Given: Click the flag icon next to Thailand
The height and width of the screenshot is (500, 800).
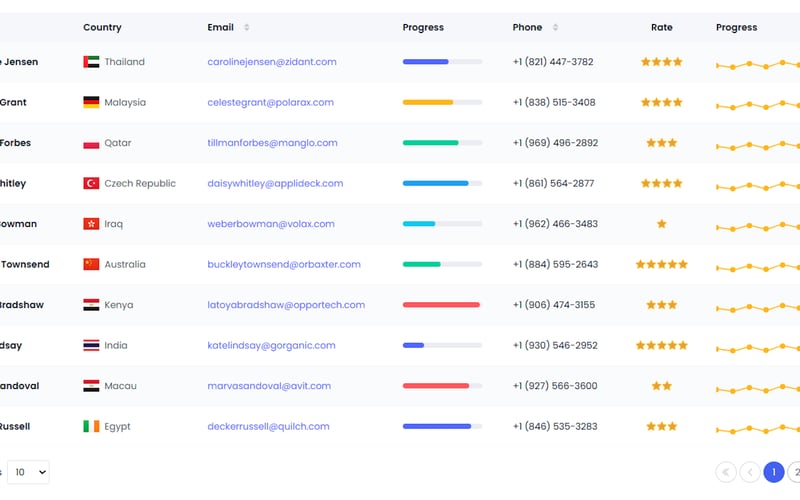Looking at the screenshot, I should click(x=91, y=62).
